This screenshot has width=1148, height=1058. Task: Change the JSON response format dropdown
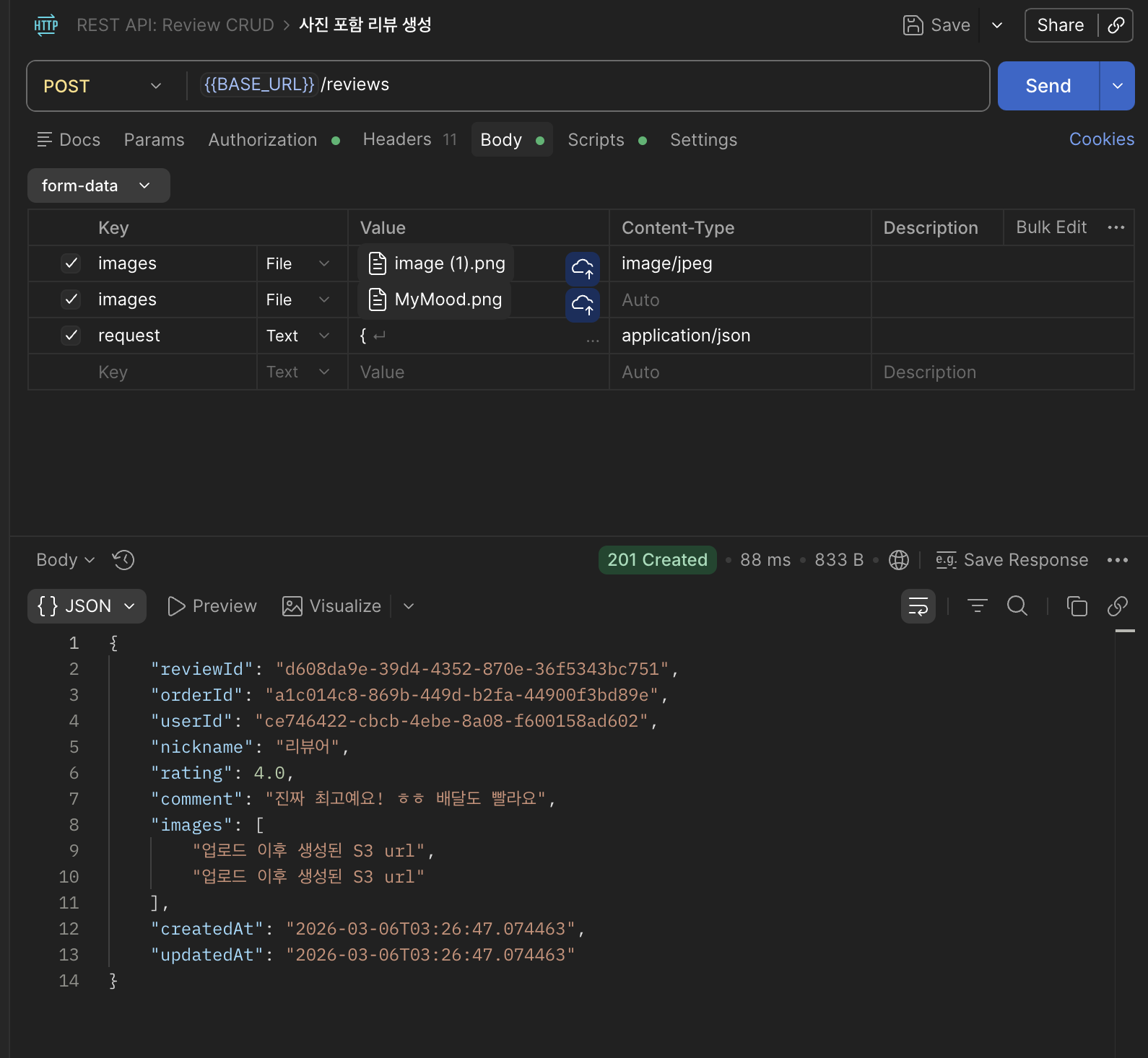(x=87, y=606)
